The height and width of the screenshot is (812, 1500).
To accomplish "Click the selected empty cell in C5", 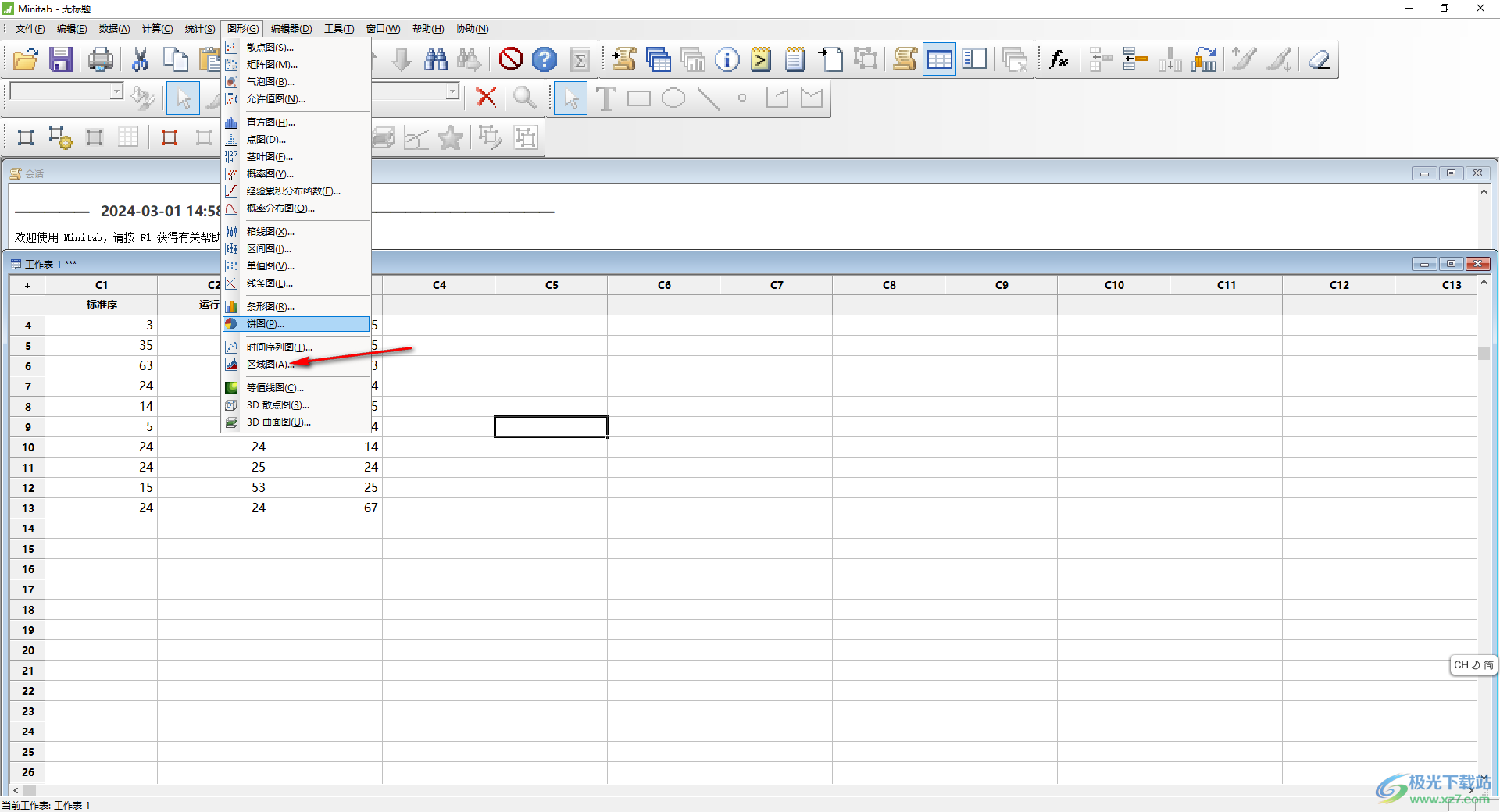I will click(552, 426).
